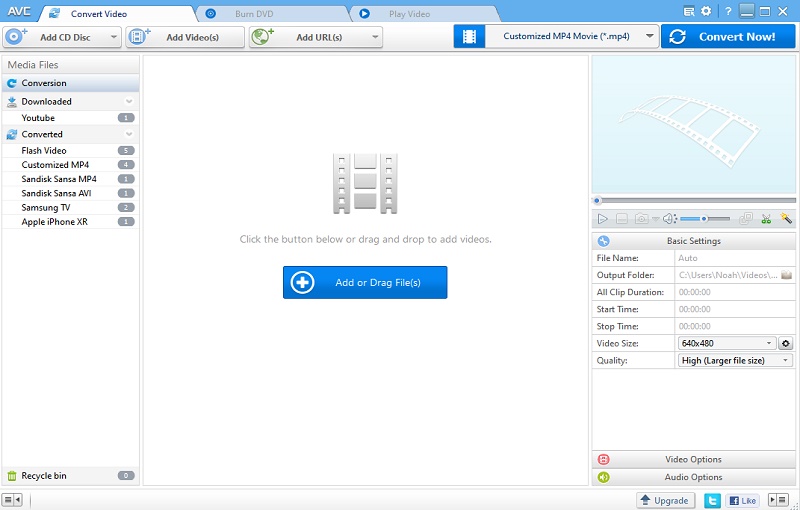Click the output profile film strip icon

click(x=469, y=37)
